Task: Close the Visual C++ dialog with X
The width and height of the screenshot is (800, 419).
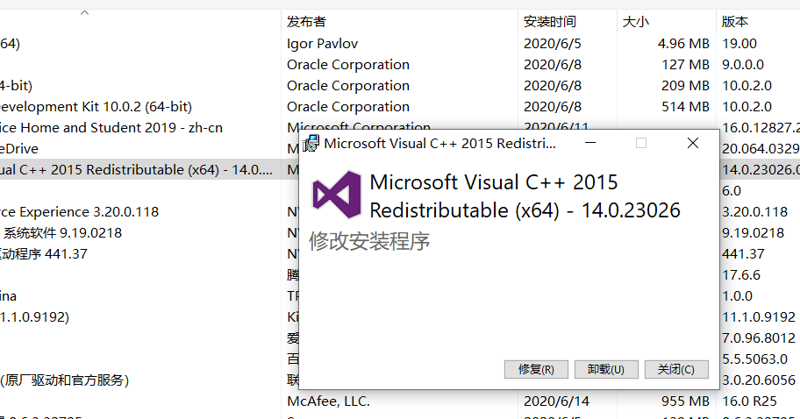Action: (692, 143)
